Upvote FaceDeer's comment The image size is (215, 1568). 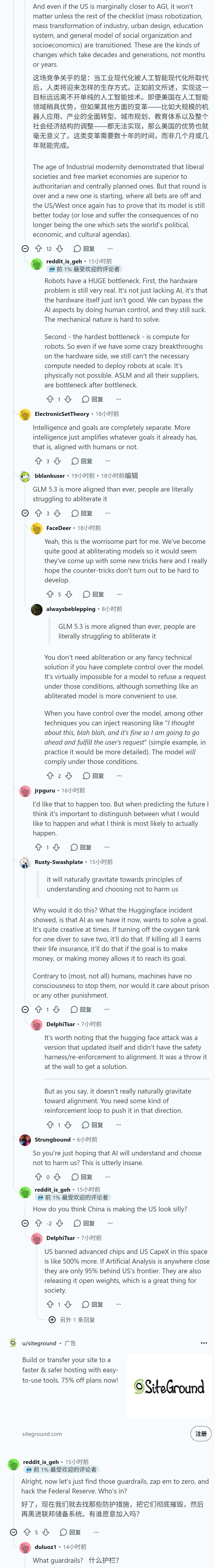50,594
